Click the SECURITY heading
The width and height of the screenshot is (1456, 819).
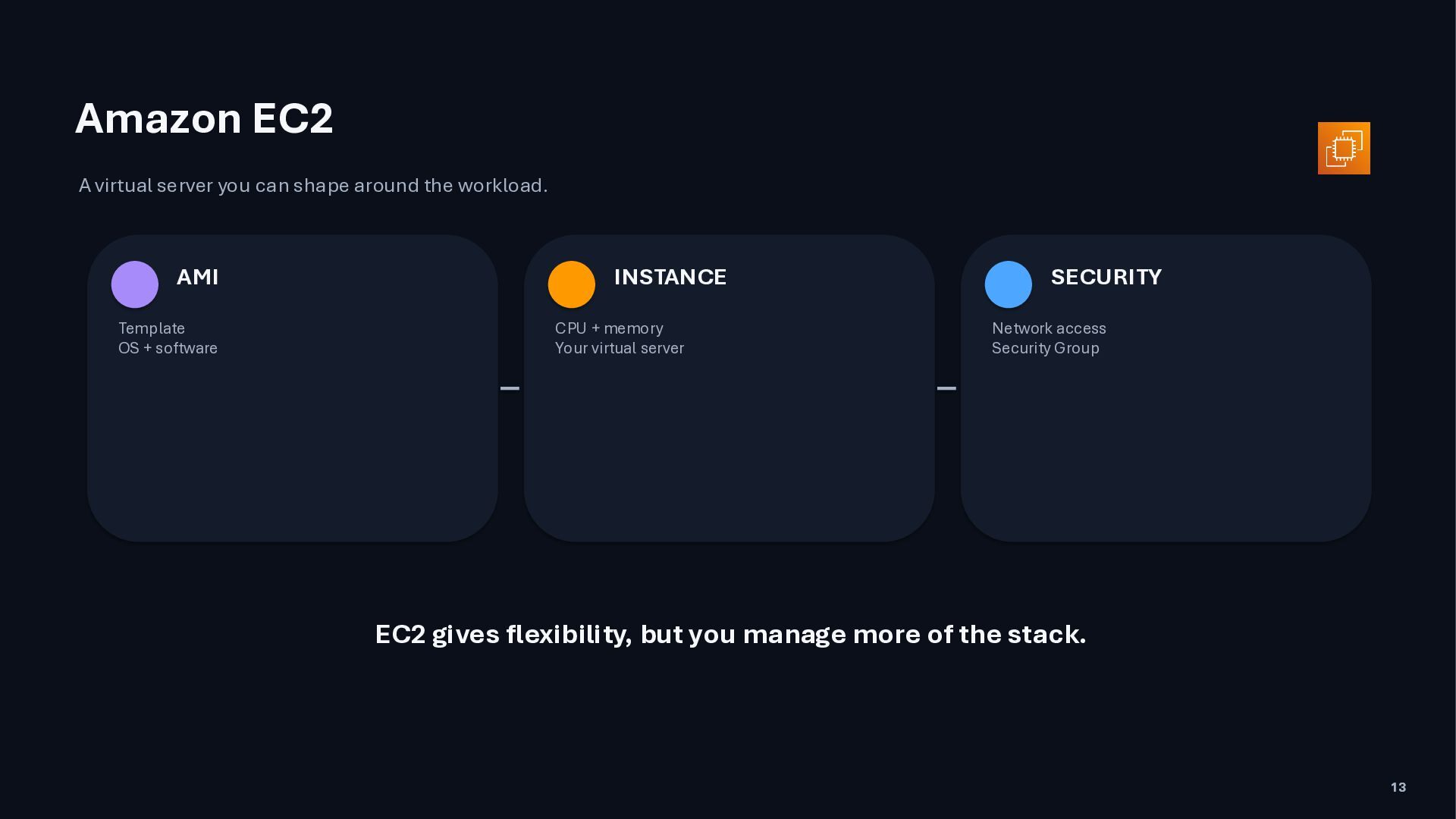[1106, 277]
